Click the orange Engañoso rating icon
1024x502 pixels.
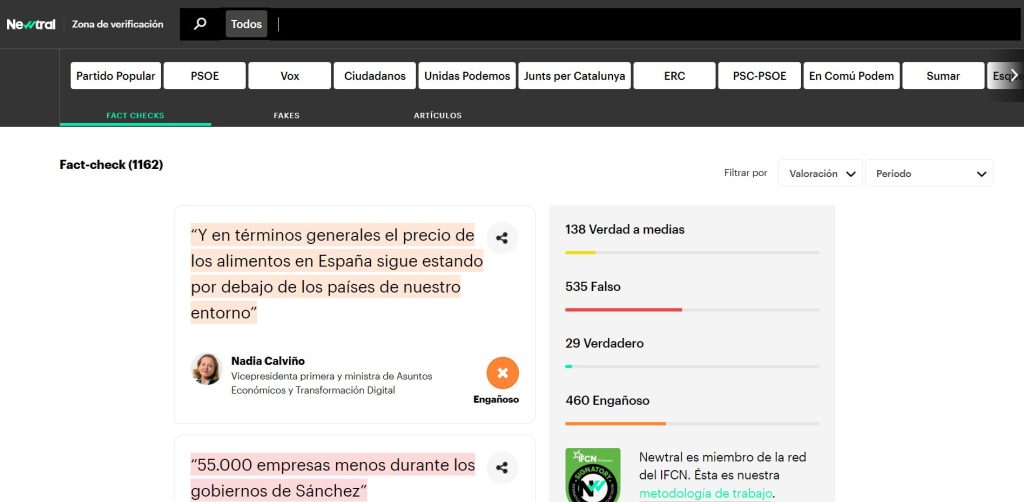click(502, 373)
